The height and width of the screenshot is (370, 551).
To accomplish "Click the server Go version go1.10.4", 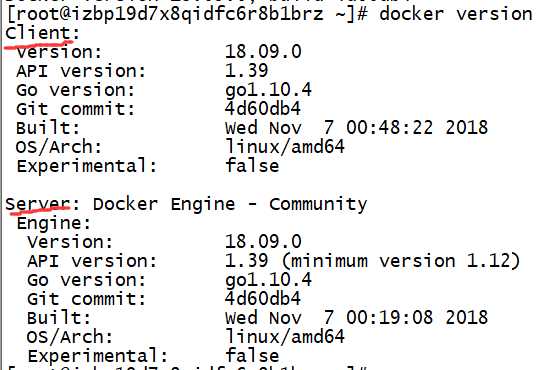I will coord(268,280).
